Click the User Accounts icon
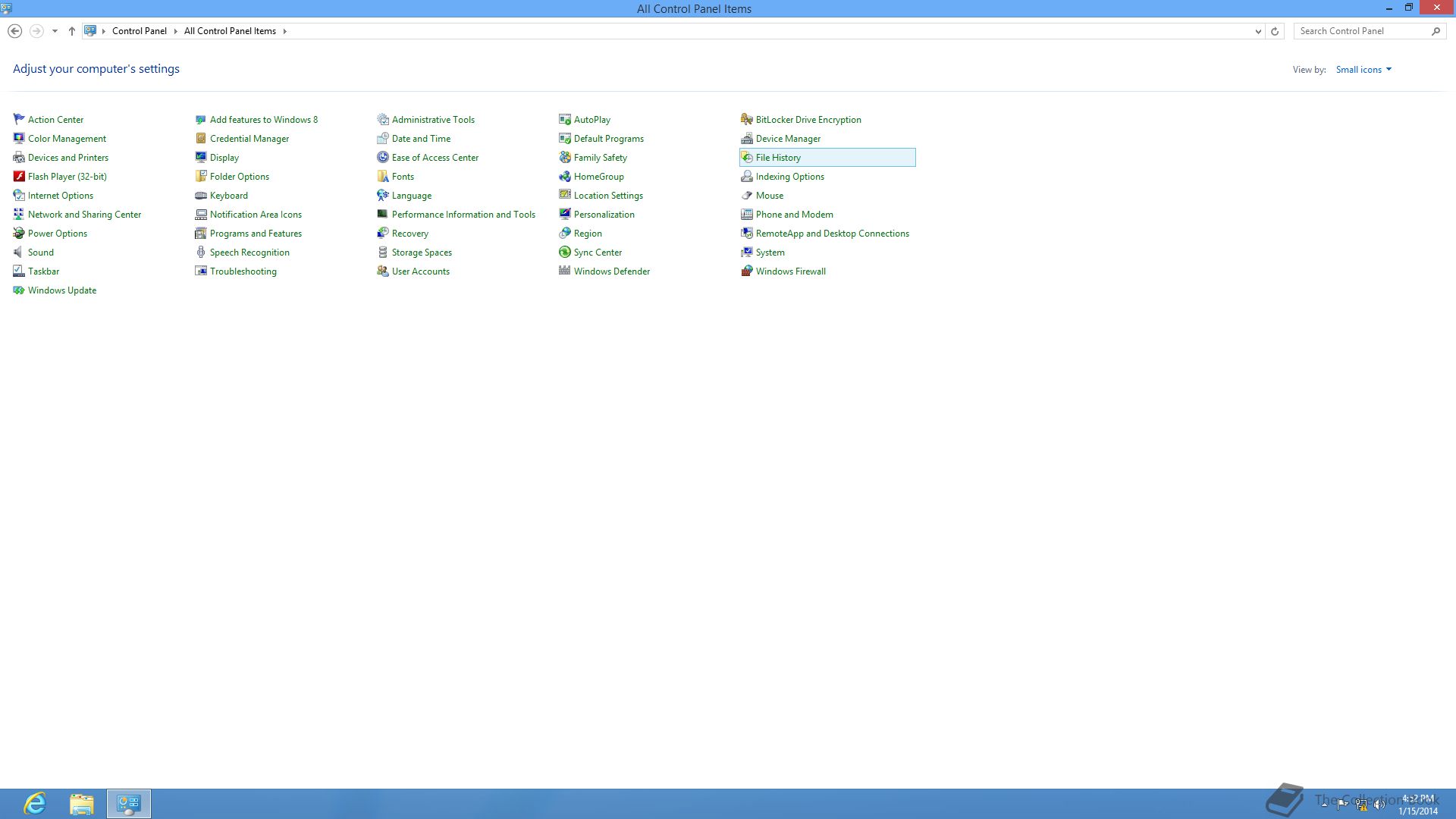Viewport: 1456px width, 819px height. click(383, 271)
